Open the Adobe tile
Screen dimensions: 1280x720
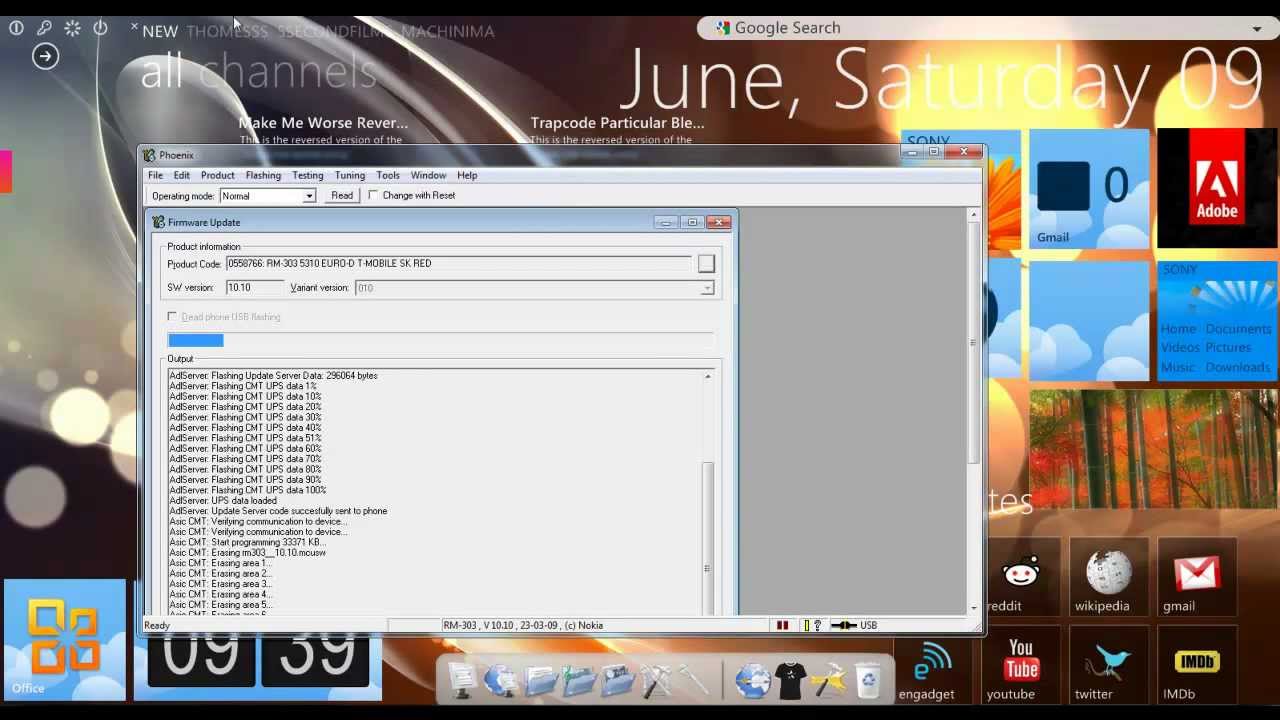(1217, 189)
